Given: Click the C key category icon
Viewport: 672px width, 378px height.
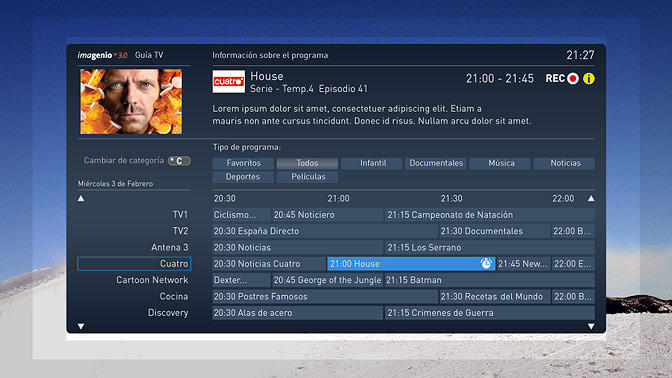Looking at the screenshot, I should coord(179,161).
